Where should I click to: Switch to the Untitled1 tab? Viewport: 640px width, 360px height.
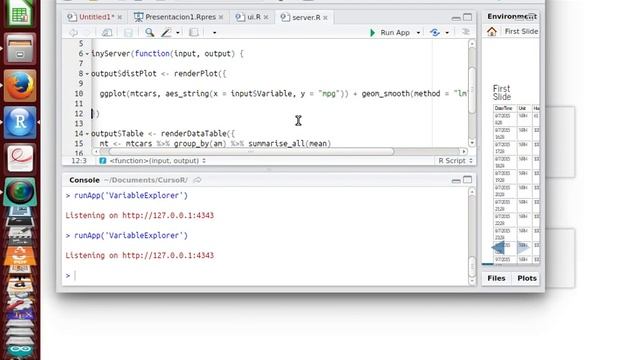point(96,17)
